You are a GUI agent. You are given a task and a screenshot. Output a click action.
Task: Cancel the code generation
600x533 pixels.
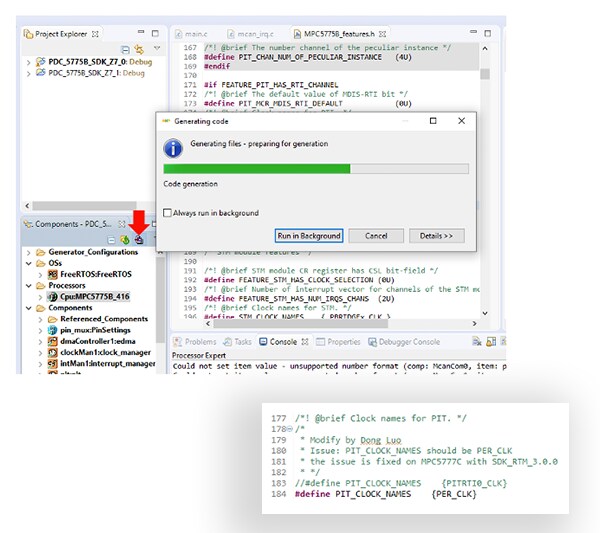point(376,236)
